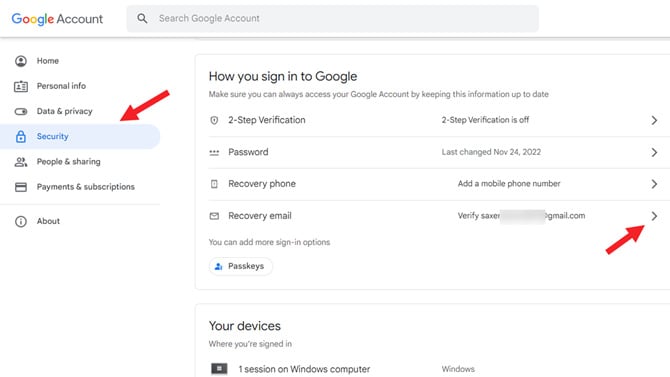This screenshot has width=670, height=377.
Task: Click the About info icon
Action: click(21, 221)
